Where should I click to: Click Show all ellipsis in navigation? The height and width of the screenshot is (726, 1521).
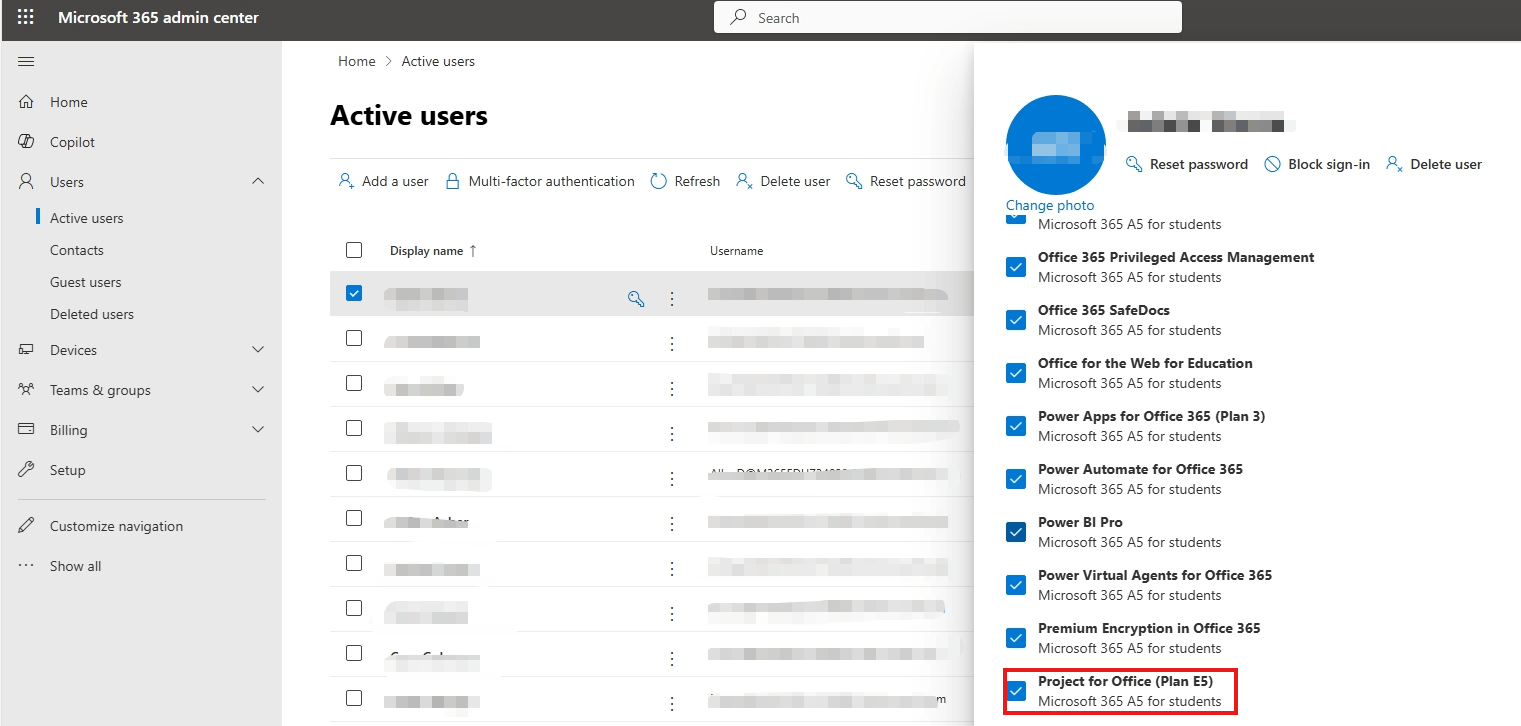tap(75, 566)
